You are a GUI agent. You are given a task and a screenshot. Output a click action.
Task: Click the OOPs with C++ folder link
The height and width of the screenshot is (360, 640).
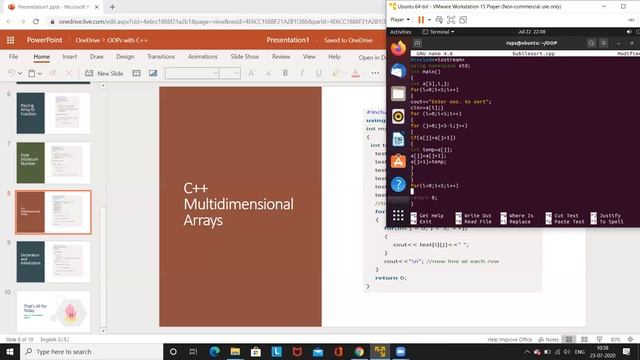[x=127, y=40]
